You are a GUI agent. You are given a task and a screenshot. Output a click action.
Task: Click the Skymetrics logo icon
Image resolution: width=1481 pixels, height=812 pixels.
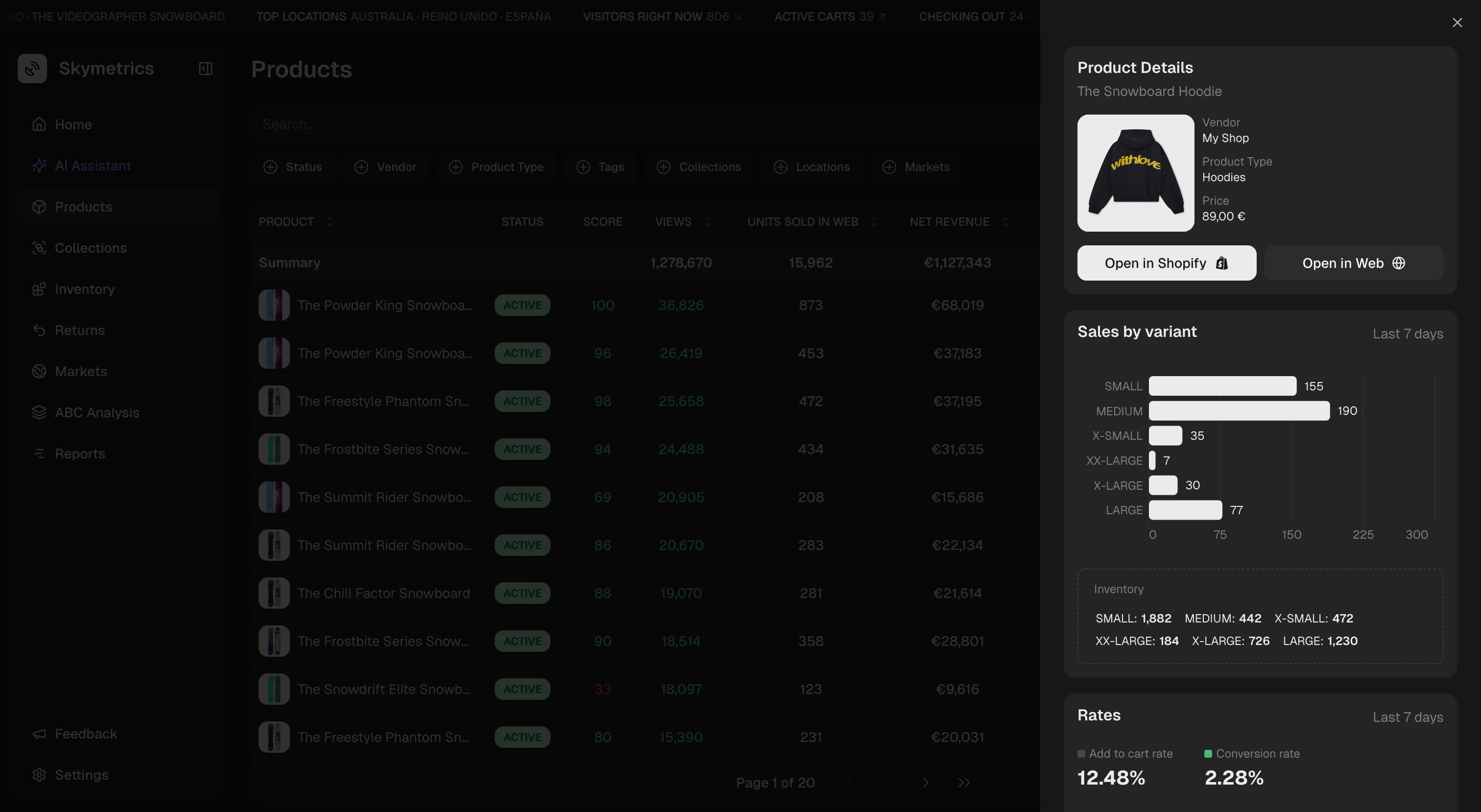[x=32, y=69]
